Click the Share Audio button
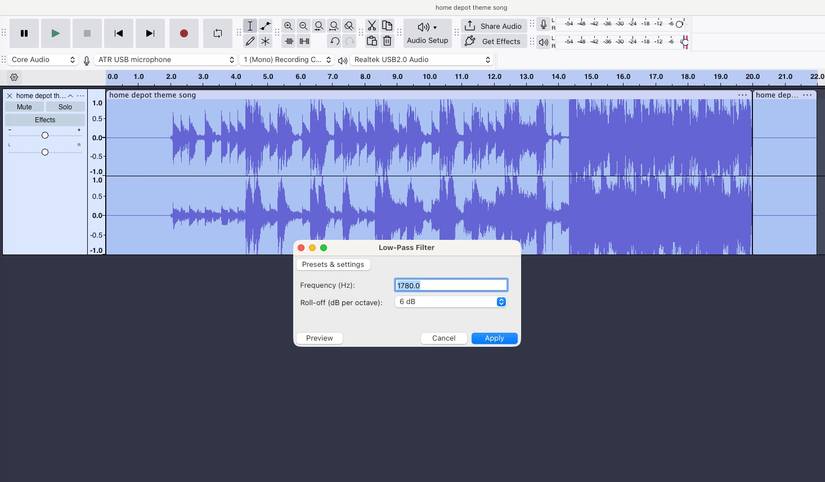This screenshot has height=482, width=825. (494, 26)
